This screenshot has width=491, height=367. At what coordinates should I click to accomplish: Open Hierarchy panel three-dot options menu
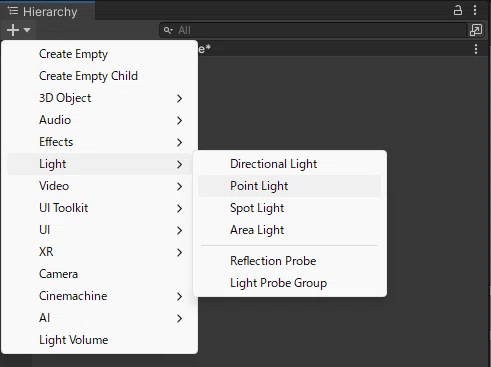(475, 10)
